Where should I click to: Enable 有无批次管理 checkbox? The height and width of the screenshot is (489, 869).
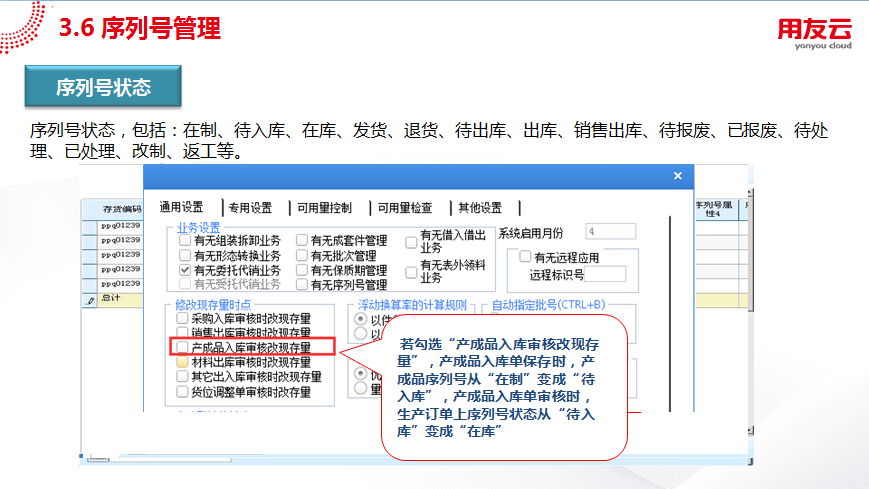click(x=301, y=256)
